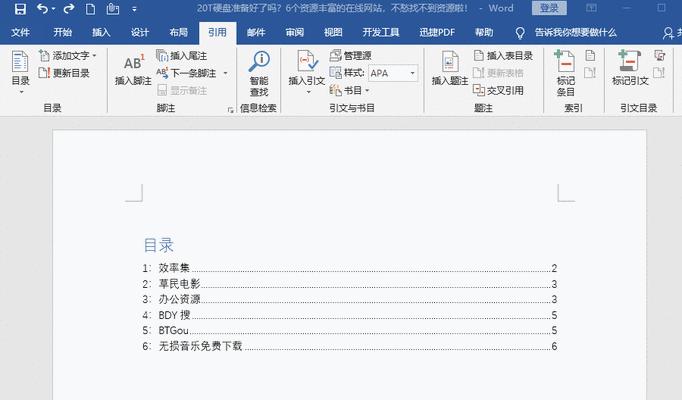Click 插入表目录 table of figures
This screenshot has height=400, width=682.
[503, 56]
